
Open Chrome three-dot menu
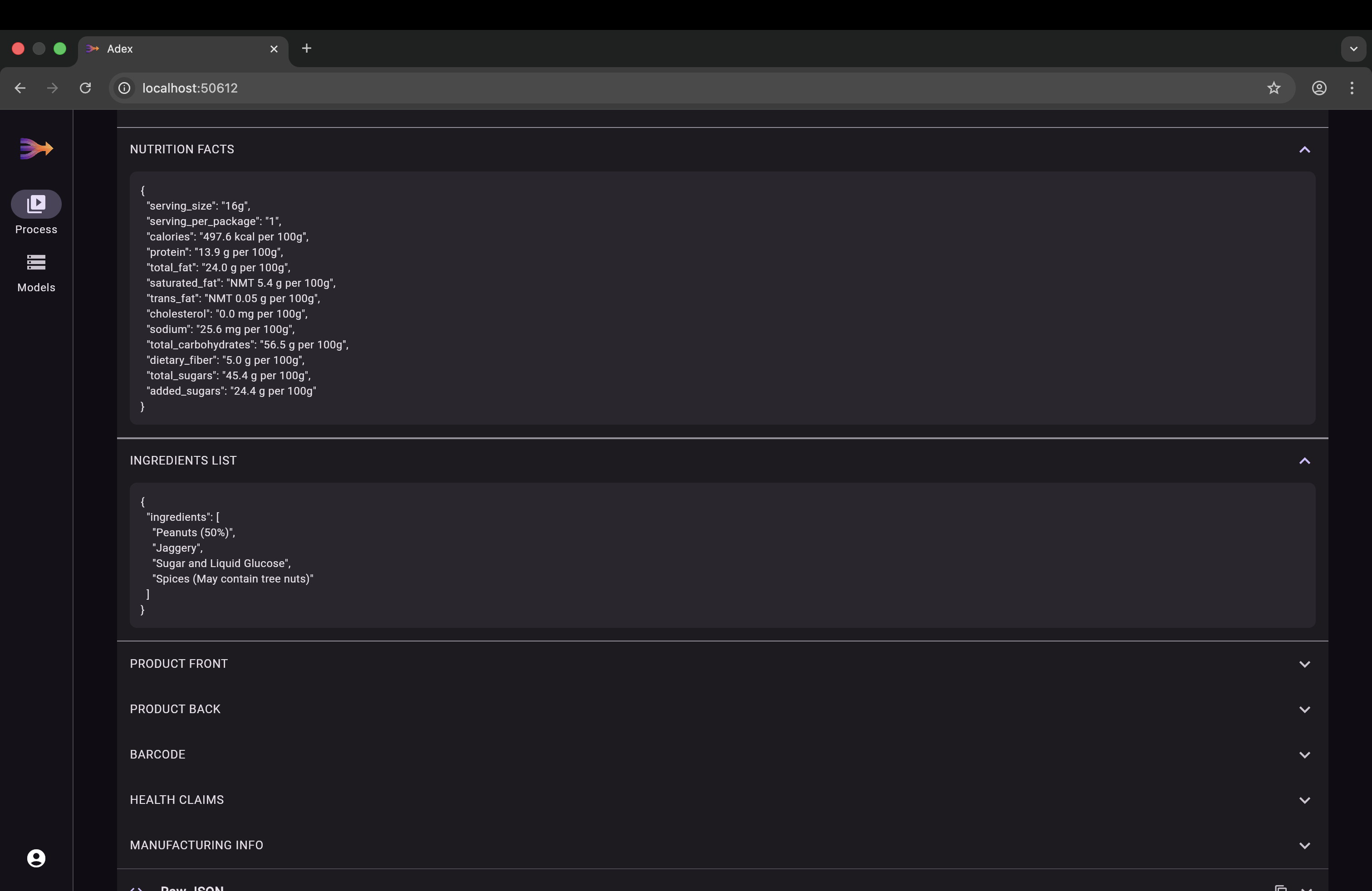coord(1351,88)
